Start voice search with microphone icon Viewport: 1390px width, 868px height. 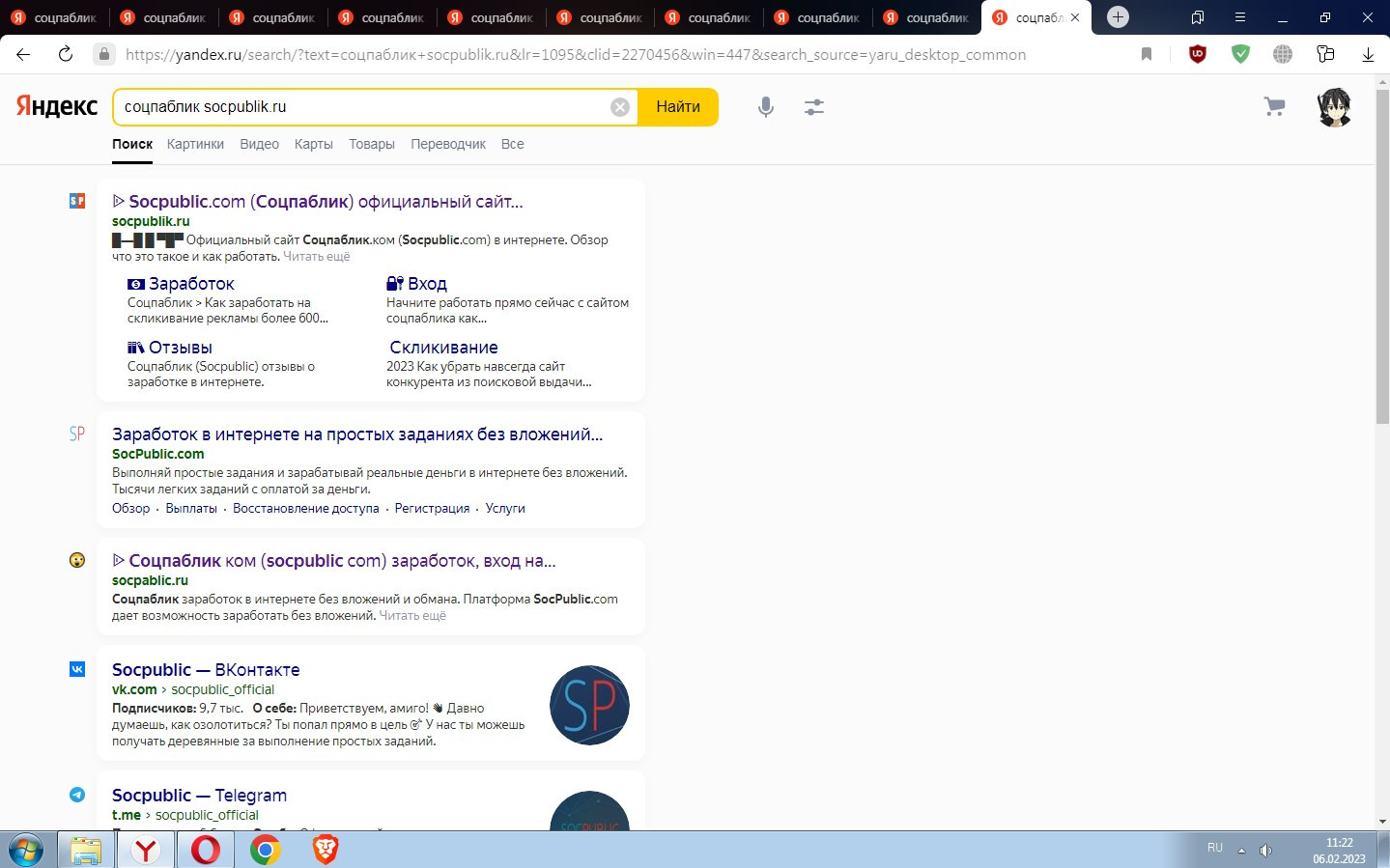coord(766,107)
